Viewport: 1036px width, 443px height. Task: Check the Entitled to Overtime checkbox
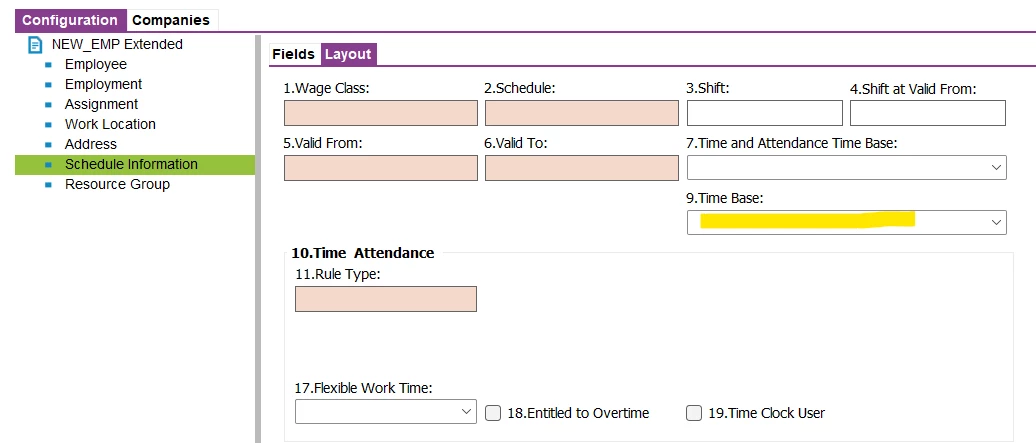(x=493, y=413)
